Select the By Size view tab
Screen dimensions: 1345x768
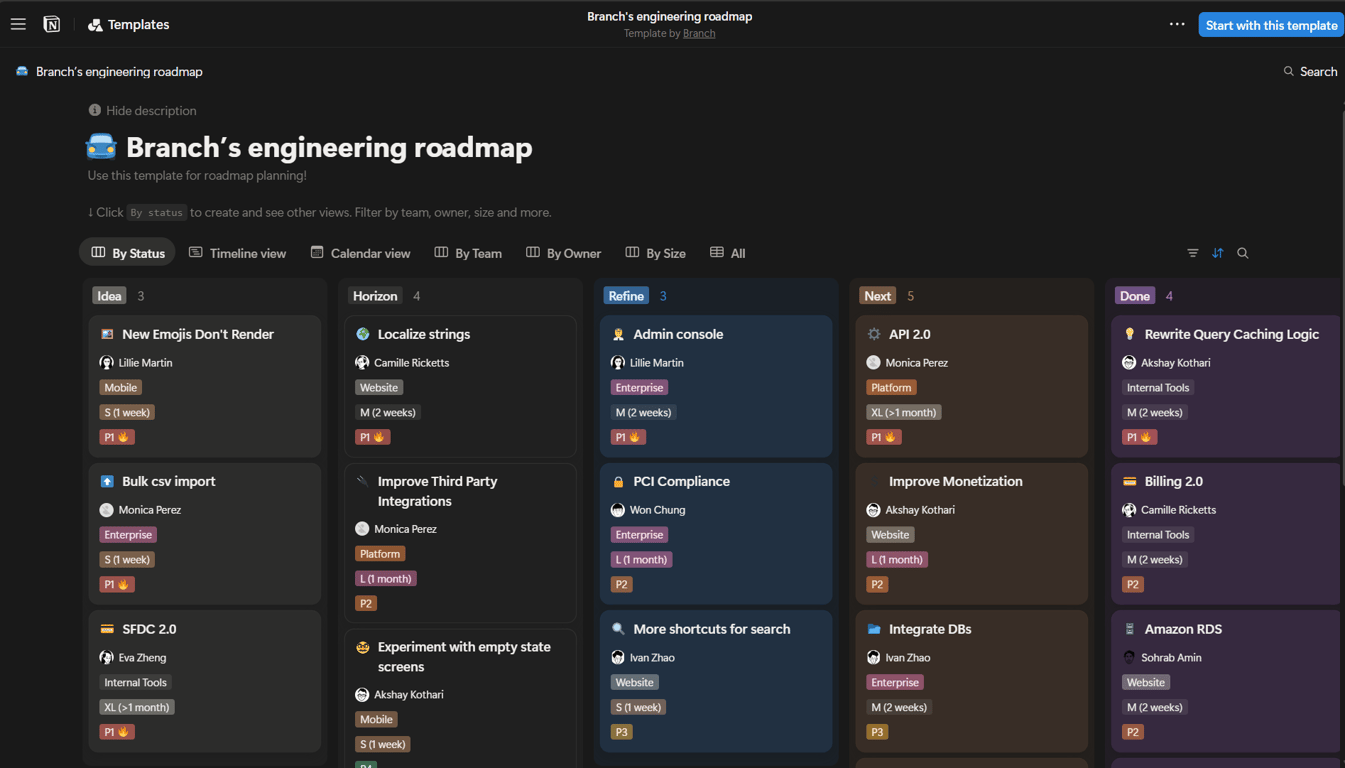[x=656, y=253]
